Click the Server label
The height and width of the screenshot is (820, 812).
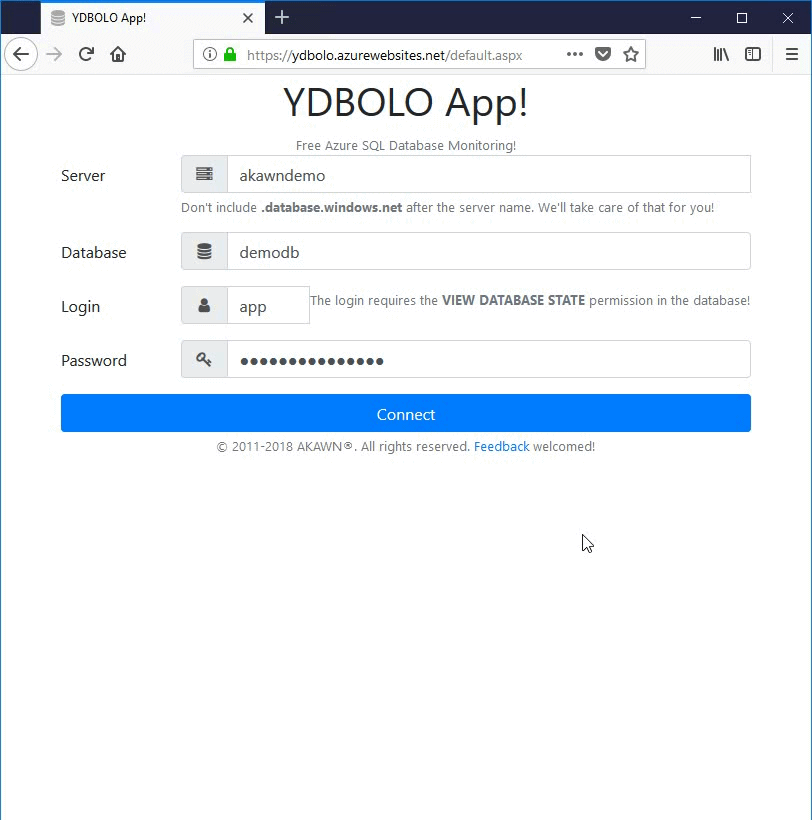83,176
